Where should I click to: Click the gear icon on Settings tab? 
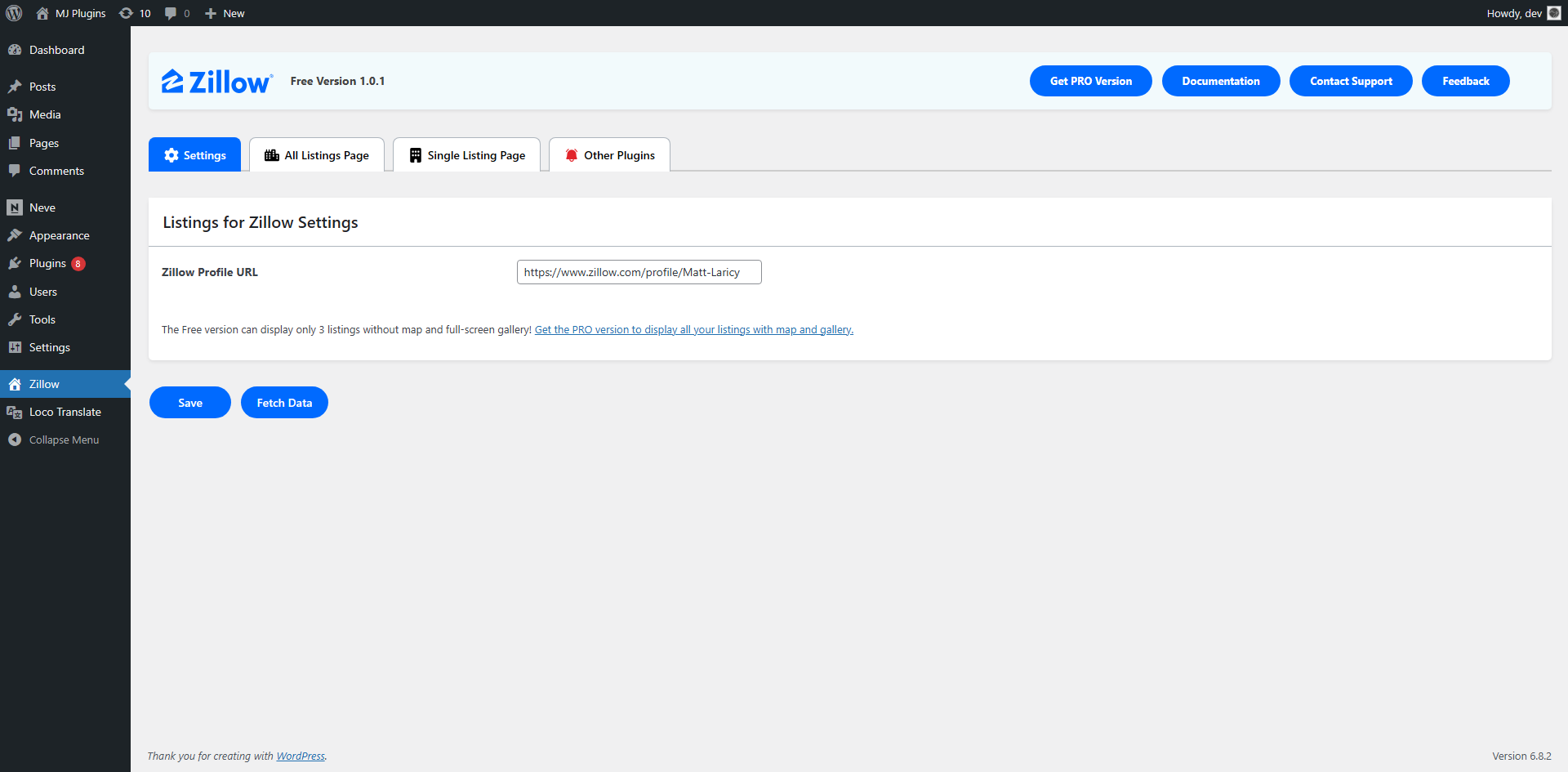point(171,155)
